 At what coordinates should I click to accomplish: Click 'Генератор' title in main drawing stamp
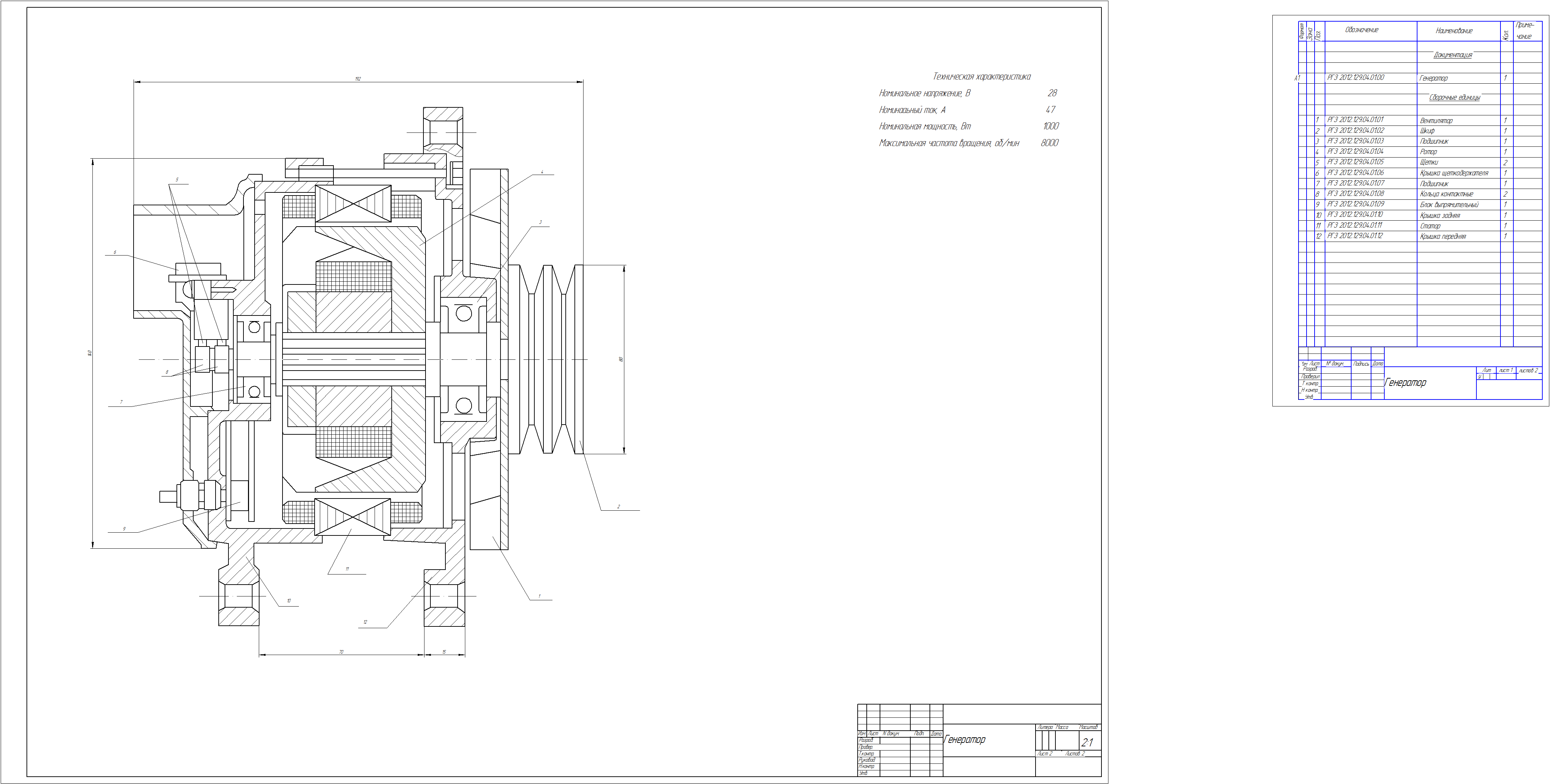(x=965, y=739)
